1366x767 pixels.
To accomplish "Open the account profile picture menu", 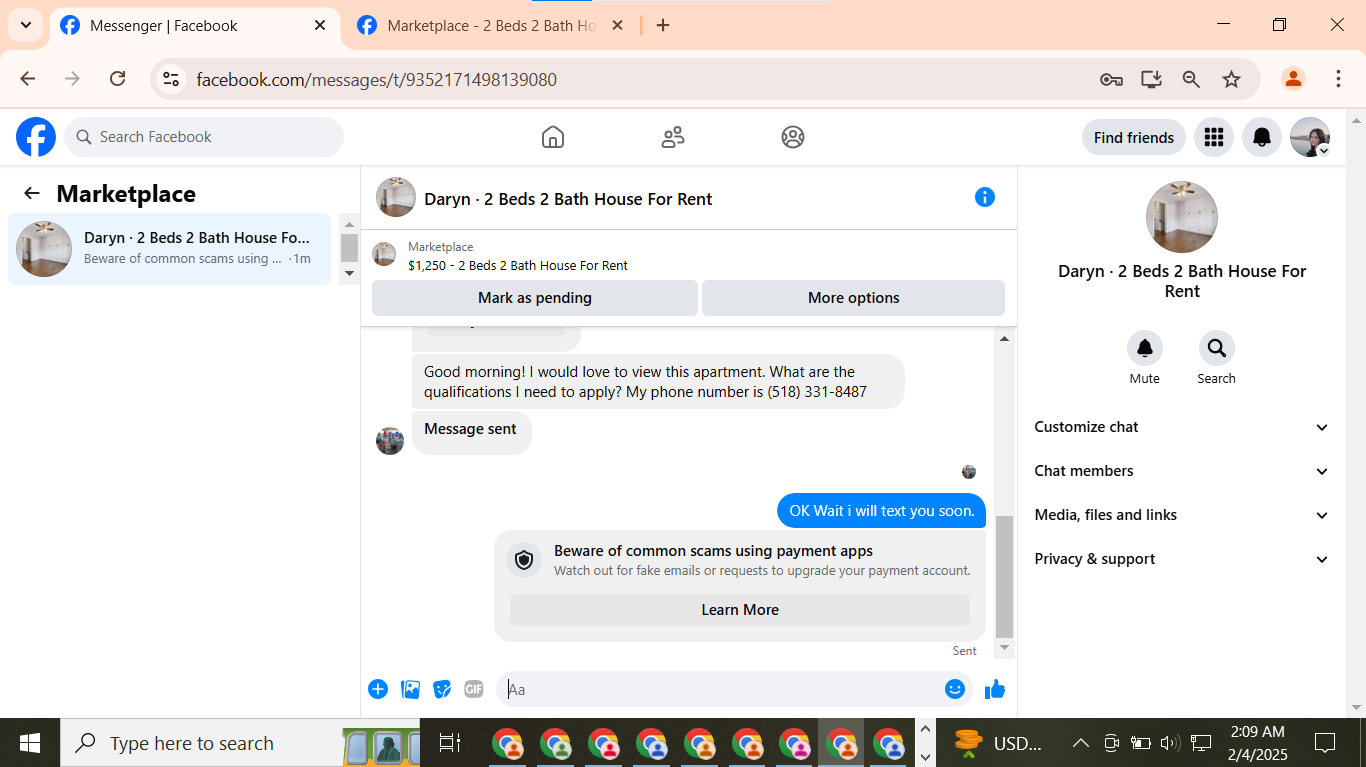I will click(1310, 137).
